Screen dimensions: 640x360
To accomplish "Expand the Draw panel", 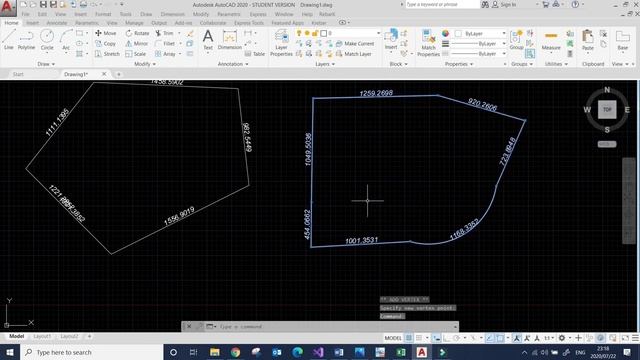I will (x=46, y=64).
